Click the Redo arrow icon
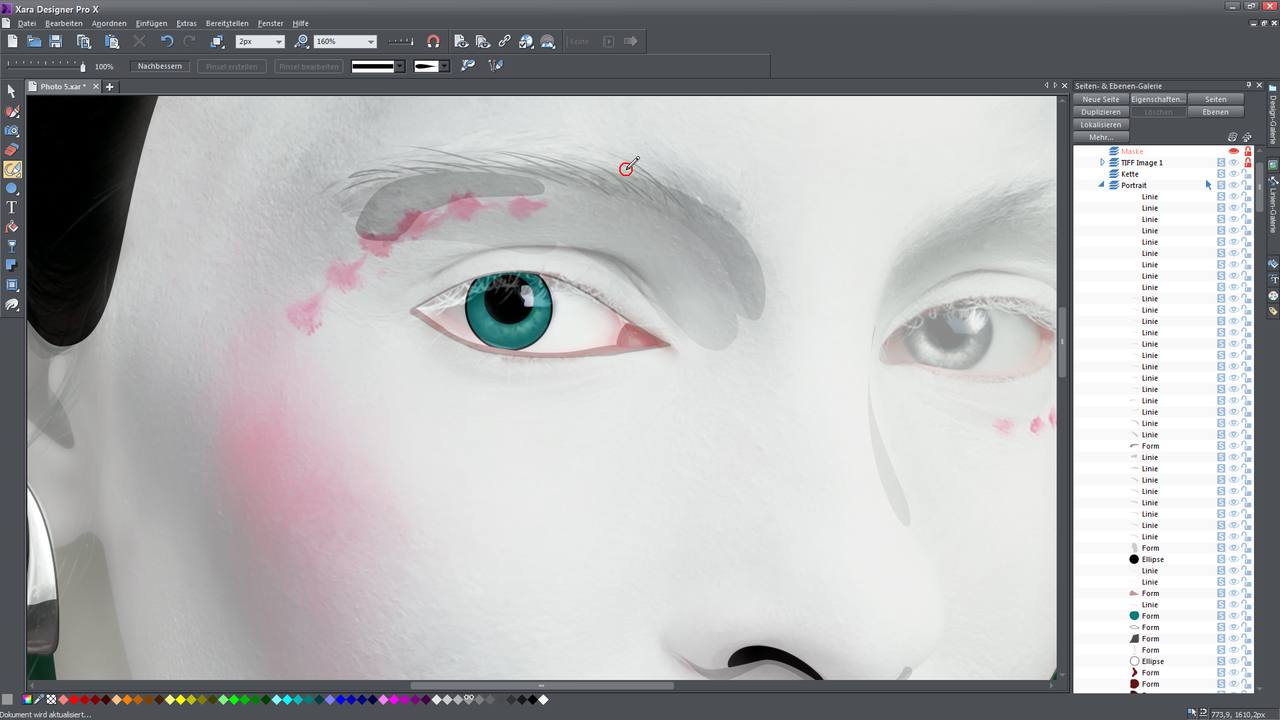Screen dimensions: 1280x720 189,41
